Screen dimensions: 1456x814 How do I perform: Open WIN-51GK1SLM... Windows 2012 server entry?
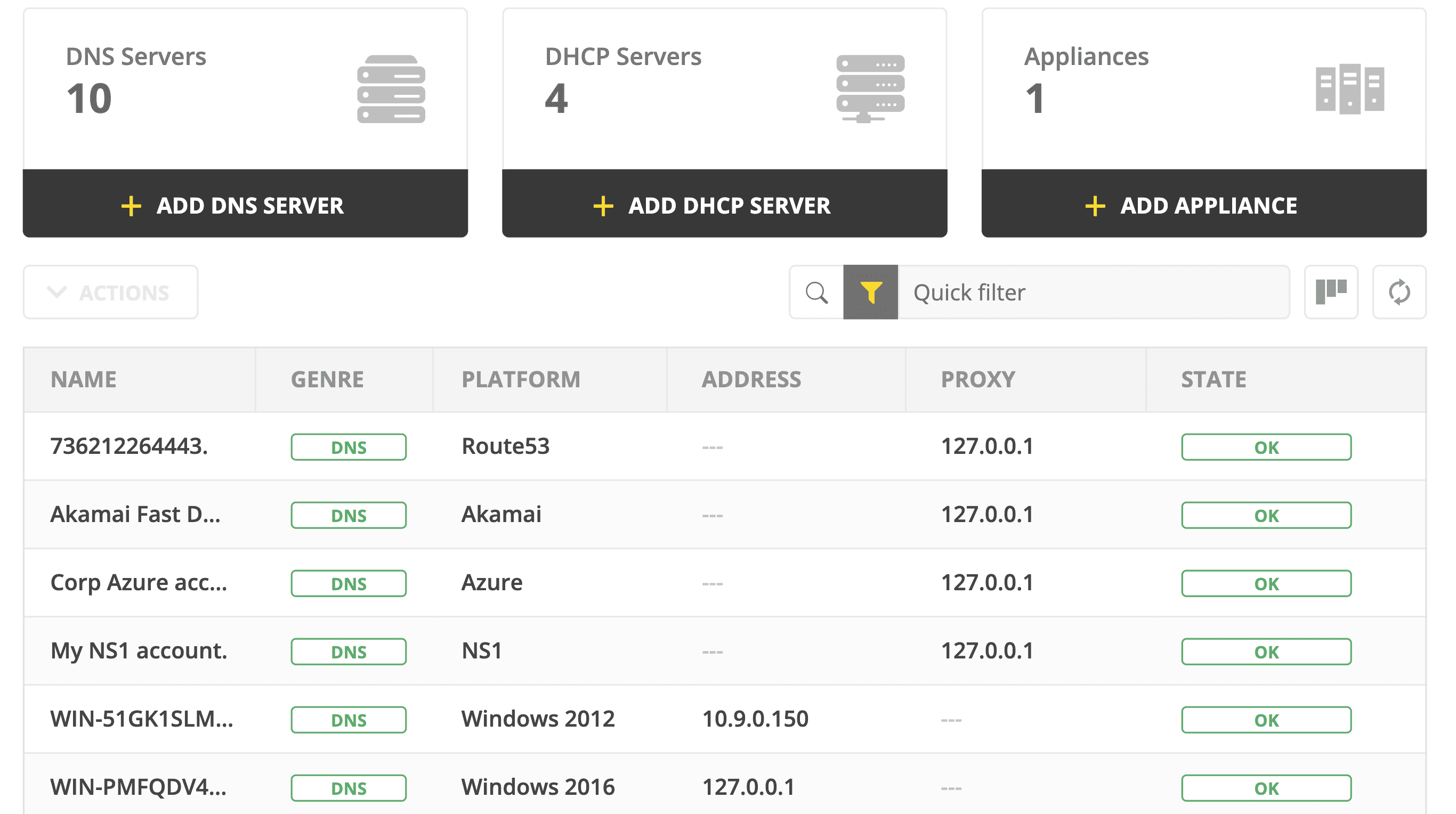coord(141,719)
